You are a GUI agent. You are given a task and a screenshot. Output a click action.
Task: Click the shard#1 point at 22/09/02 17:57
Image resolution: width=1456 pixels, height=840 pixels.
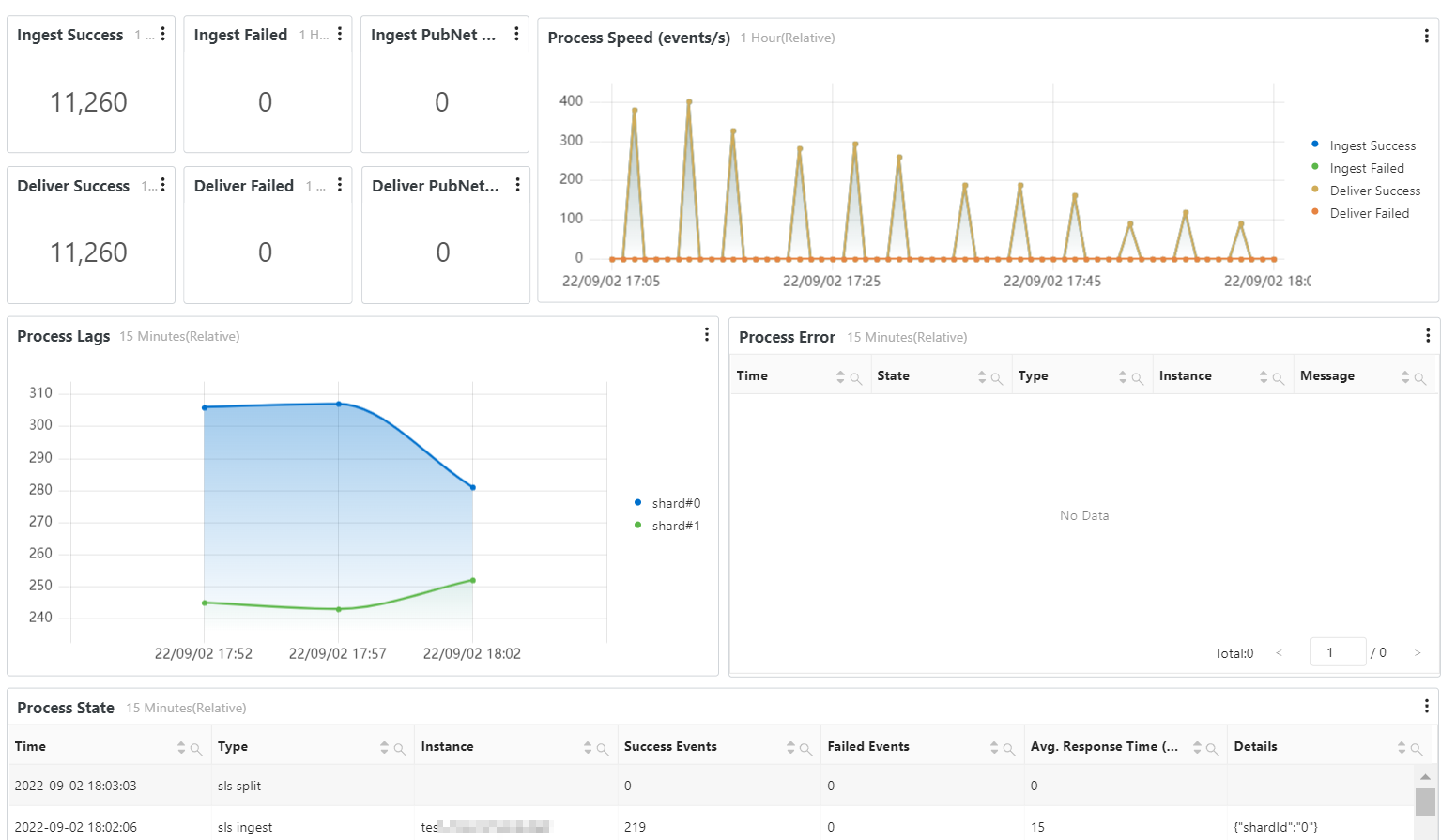[x=339, y=609]
